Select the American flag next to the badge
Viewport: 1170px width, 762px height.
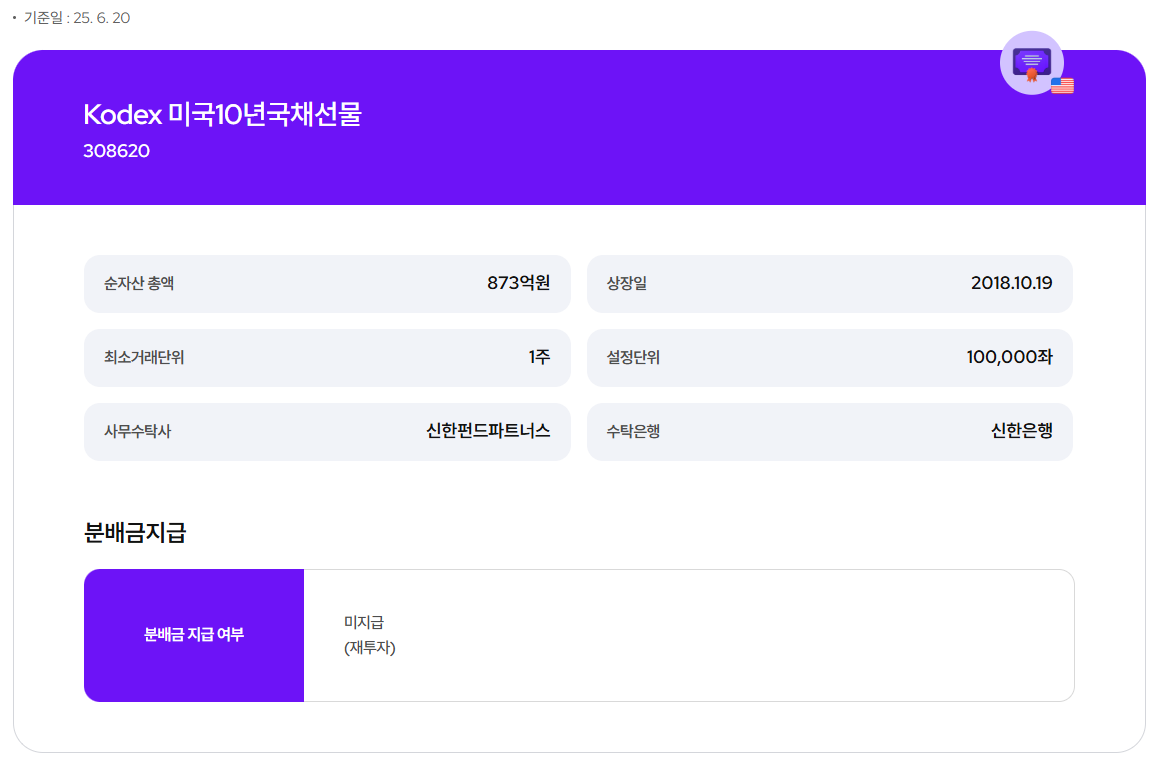pos(1061,85)
